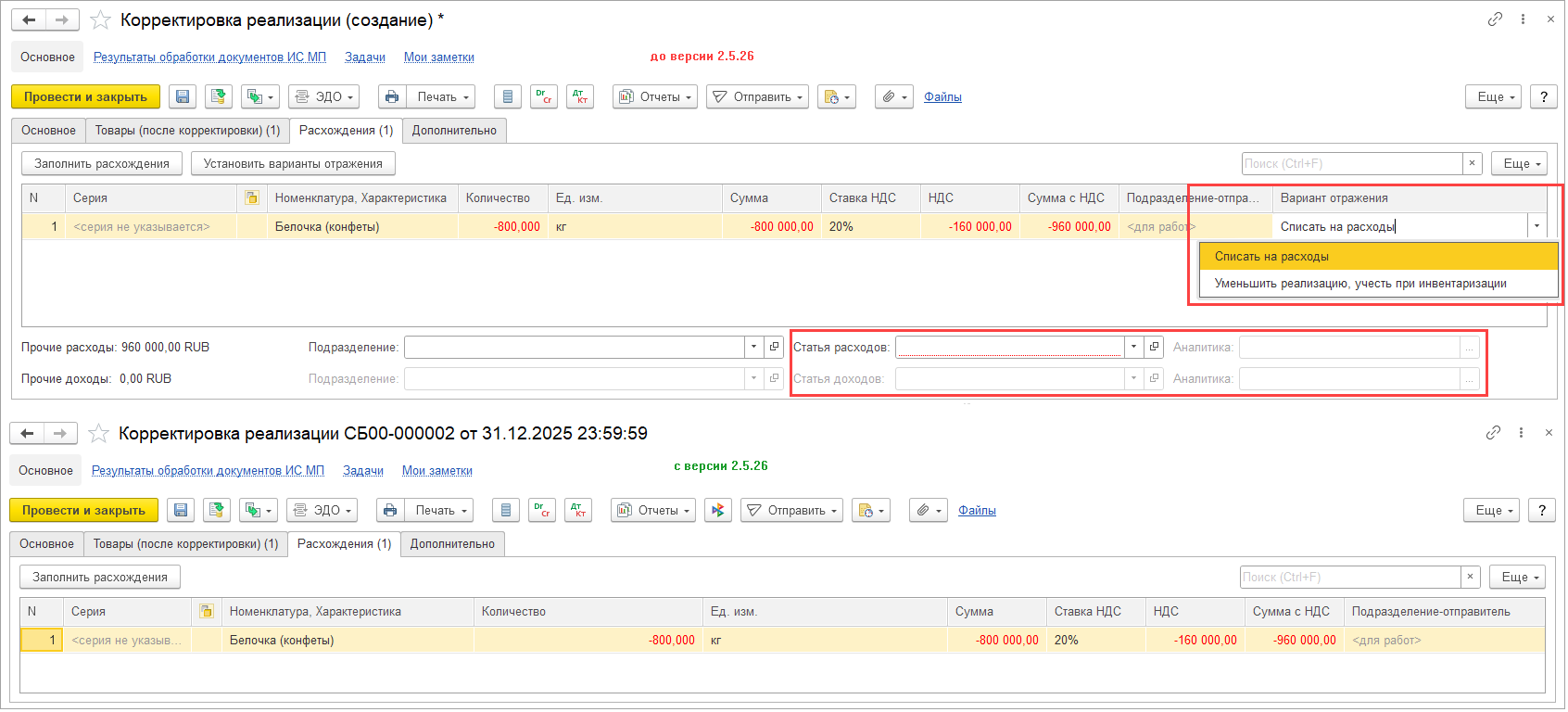
Task: Click the Dr/Cr postings icon in the creation window
Action: (544, 97)
